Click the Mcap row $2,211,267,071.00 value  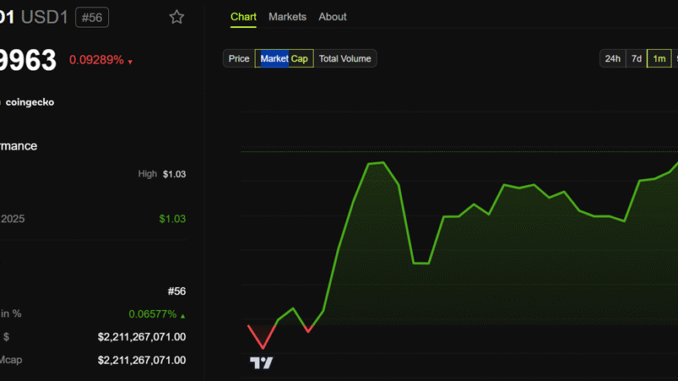(142, 360)
